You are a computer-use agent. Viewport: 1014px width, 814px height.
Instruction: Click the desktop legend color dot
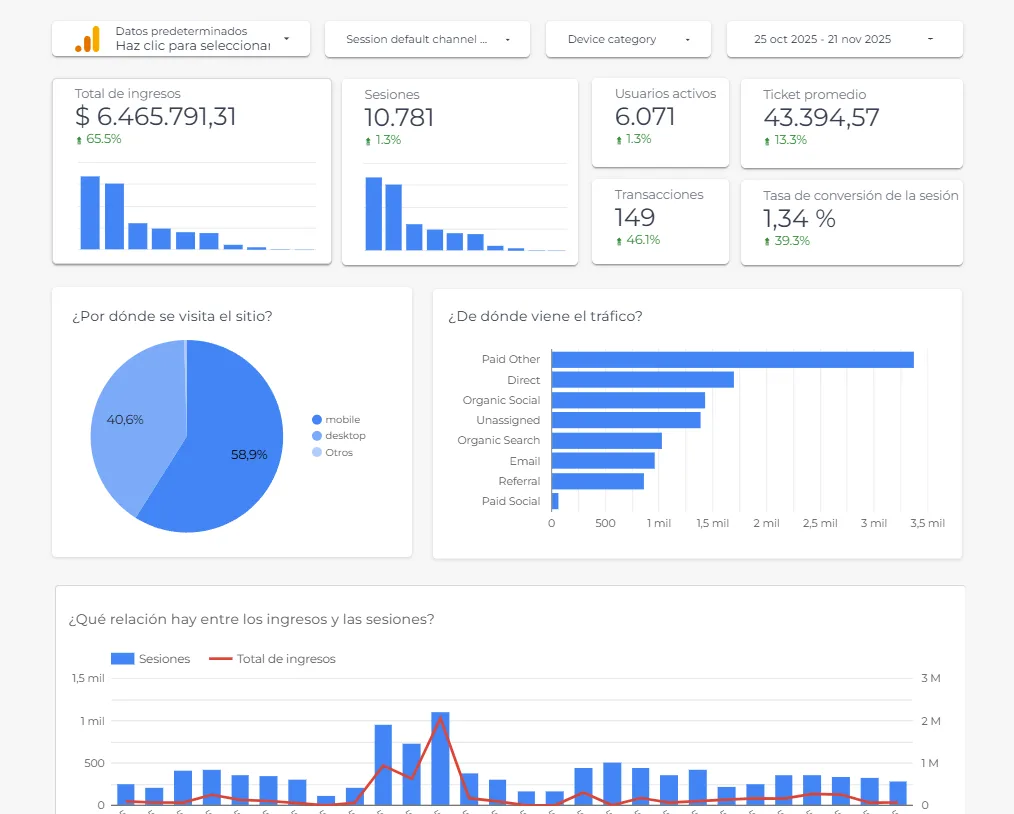click(317, 436)
